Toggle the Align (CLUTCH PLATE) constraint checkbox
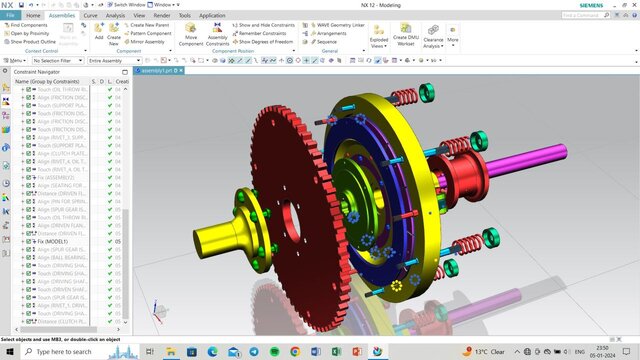Screen dimensions: 640x360 click(x=29, y=153)
